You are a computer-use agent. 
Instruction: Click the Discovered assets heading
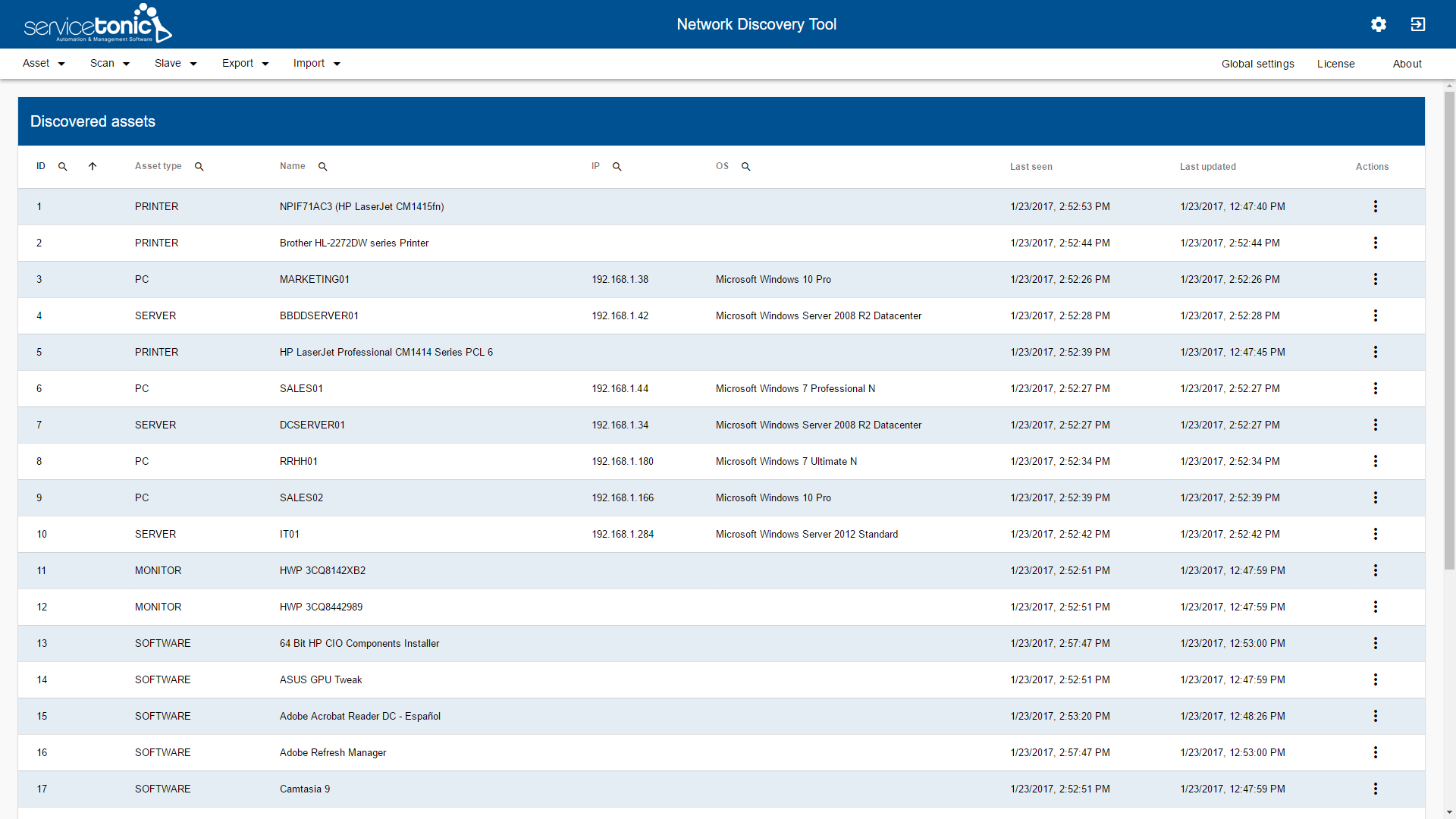click(x=93, y=121)
